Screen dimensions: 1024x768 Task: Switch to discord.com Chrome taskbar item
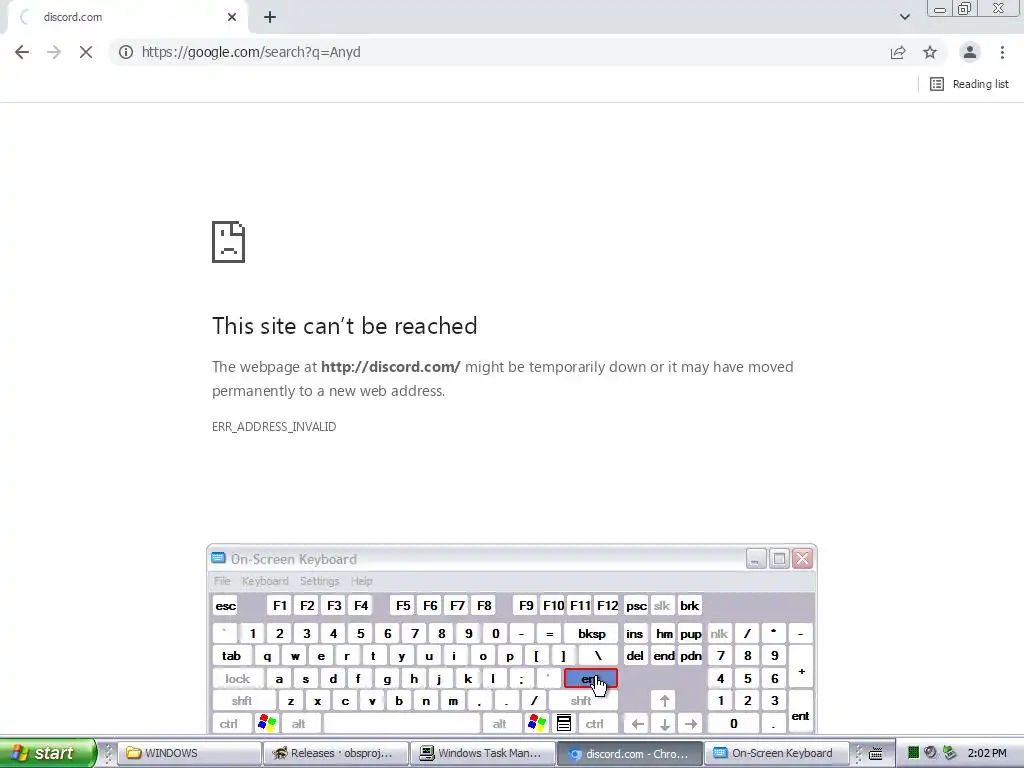(630, 754)
